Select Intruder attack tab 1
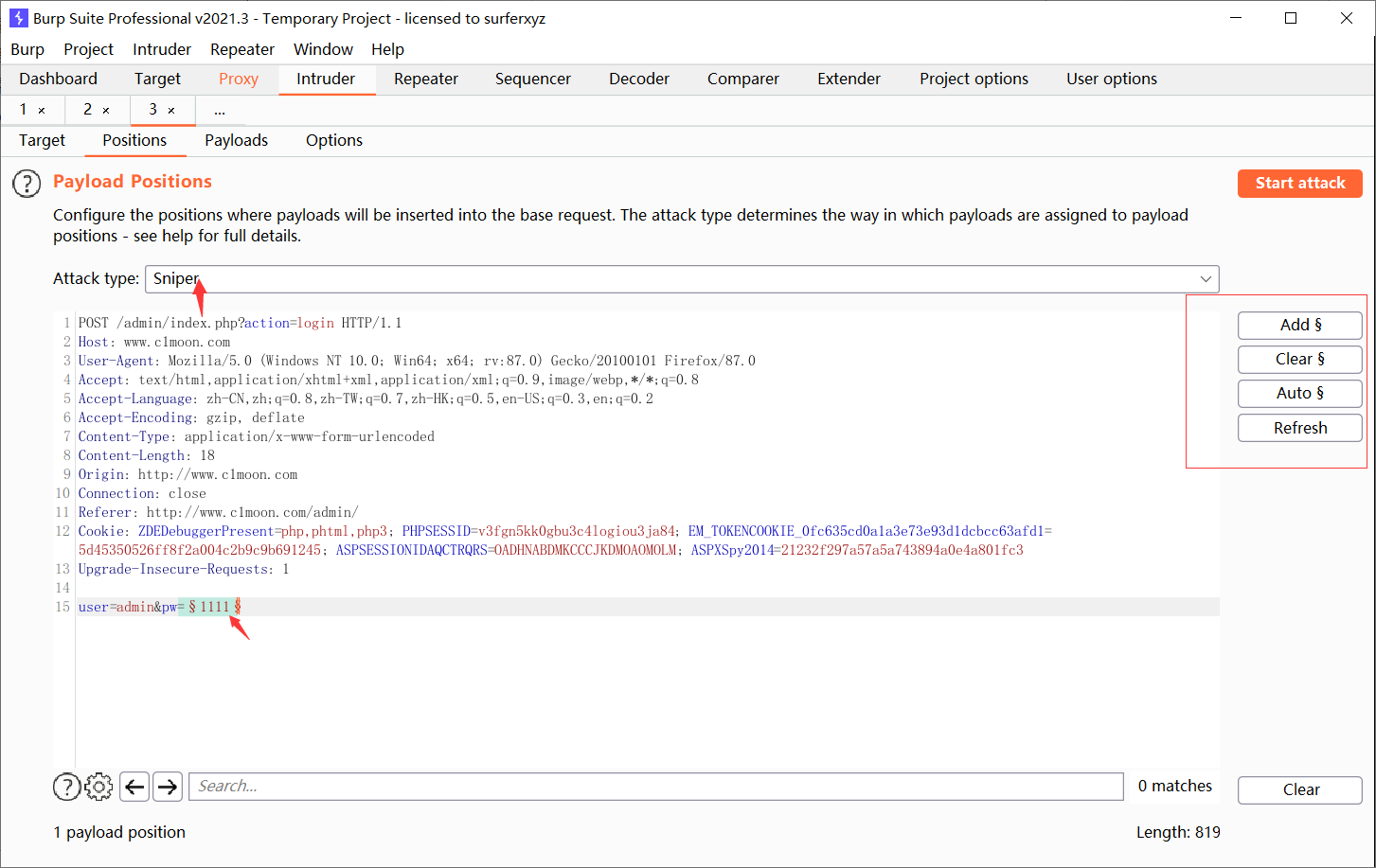The image size is (1376, 868). point(23,110)
